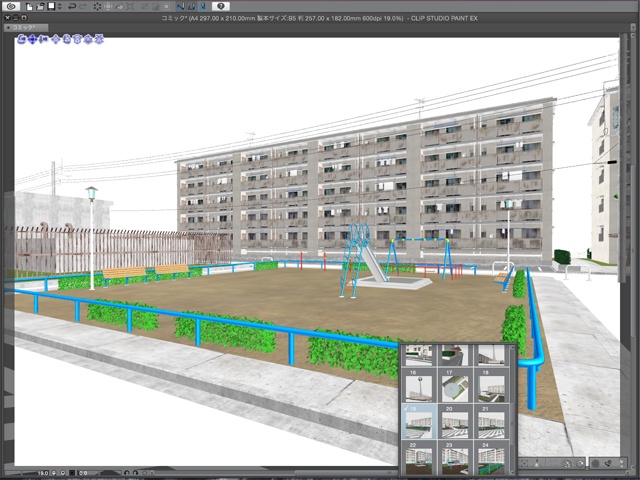Click the textured sphere launcher icon
Screen dimensions: 640x480
[596, 463]
